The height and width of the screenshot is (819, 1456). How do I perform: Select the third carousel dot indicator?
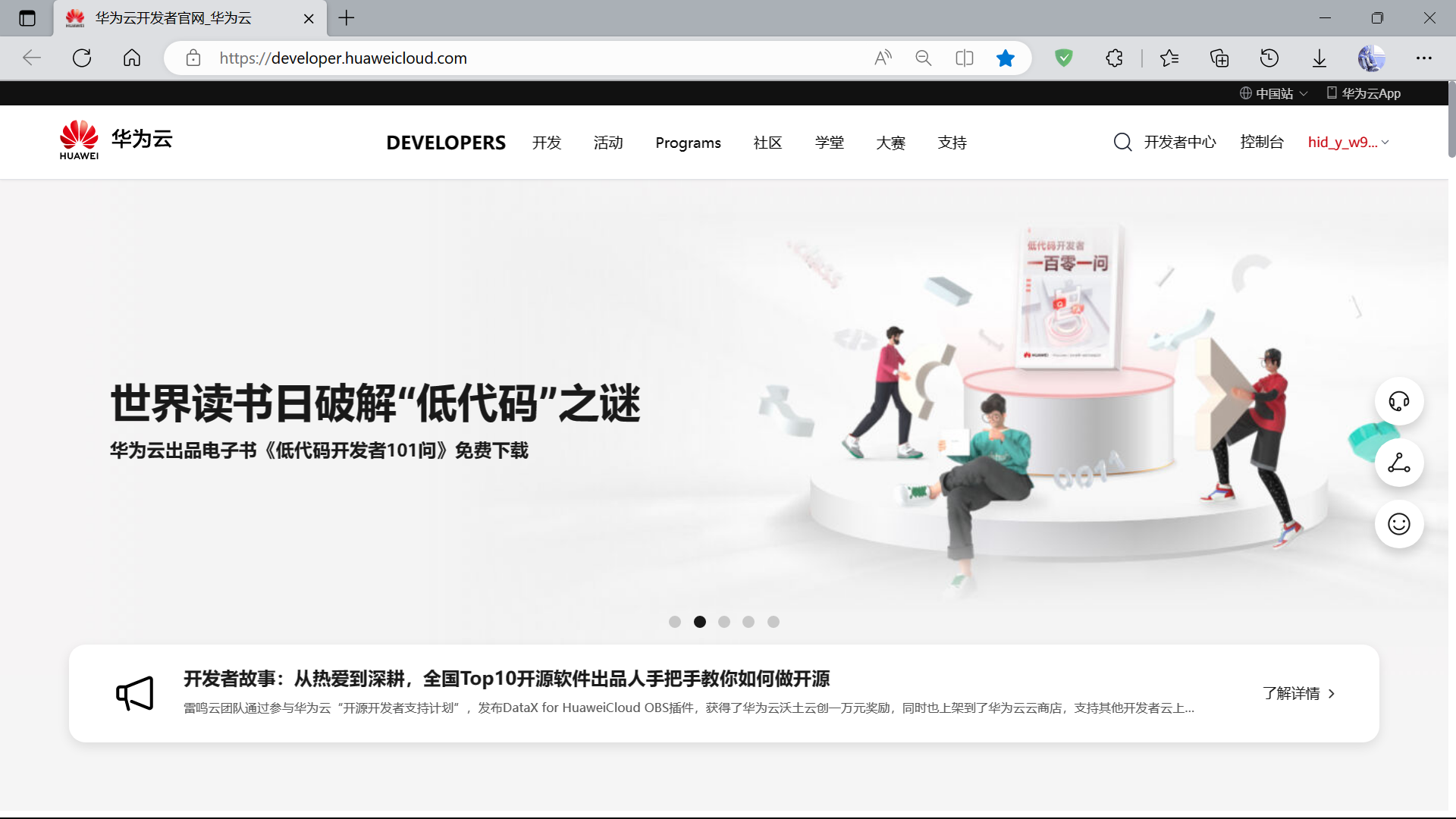point(724,622)
